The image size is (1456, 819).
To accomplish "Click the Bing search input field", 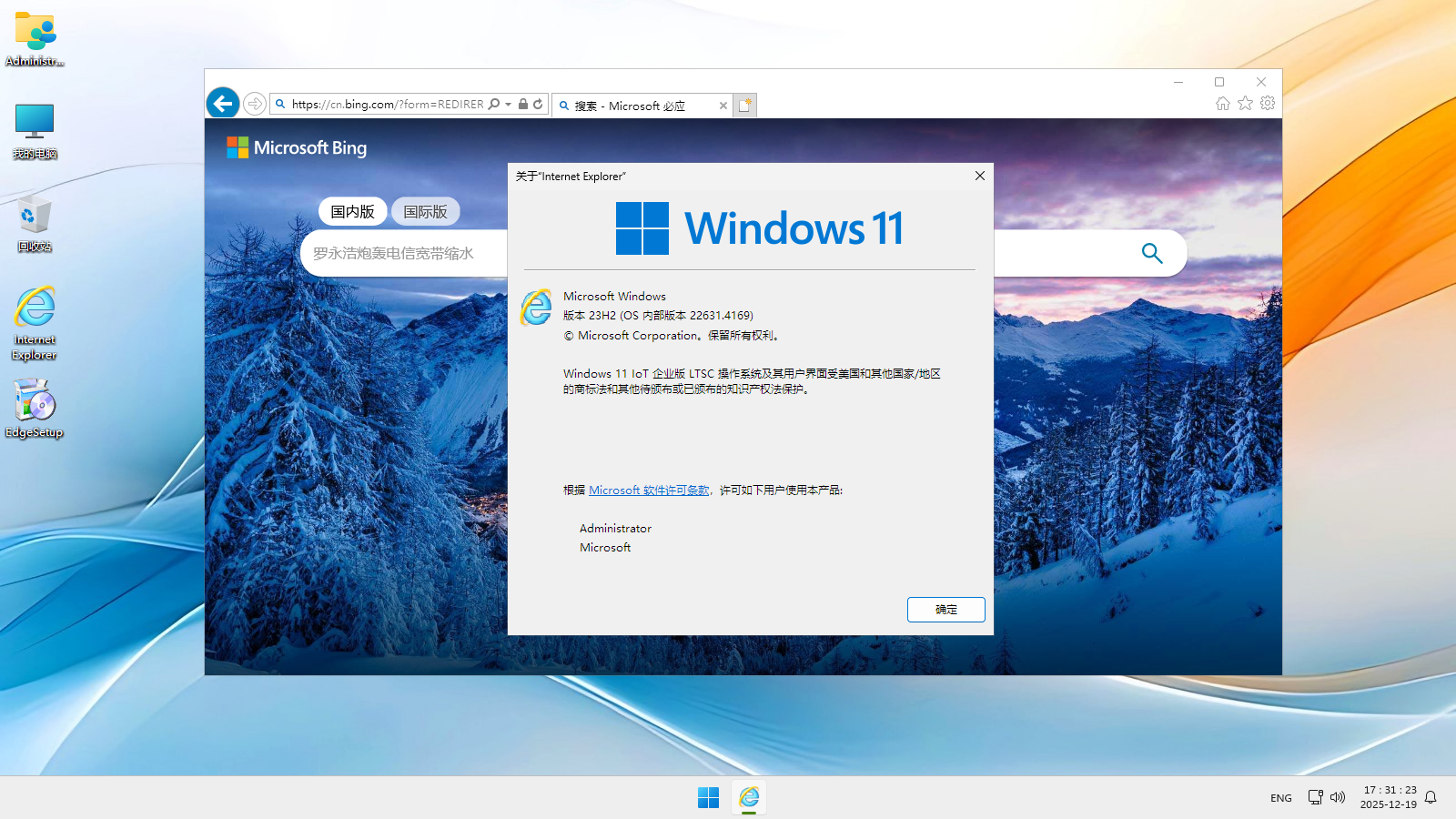I will click(x=403, y=253).
